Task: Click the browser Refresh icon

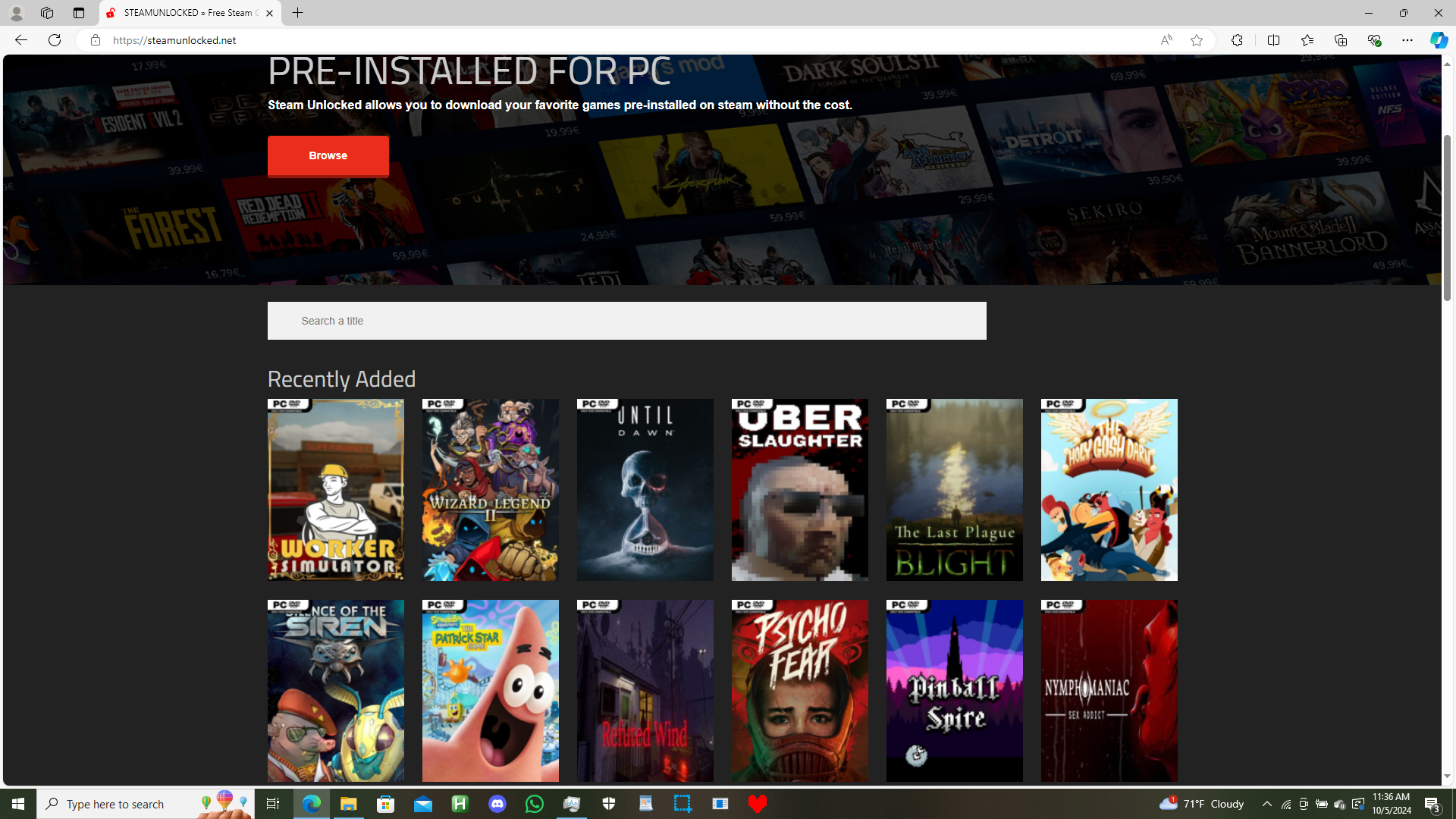Action: [55, 40]
